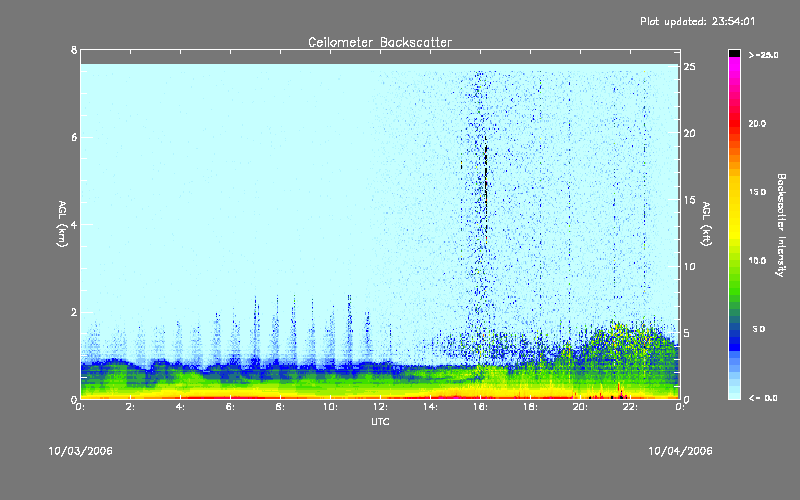Pick the black swatch atop the colorbar
Screen dimensions: 800x500
click(734, 53)
